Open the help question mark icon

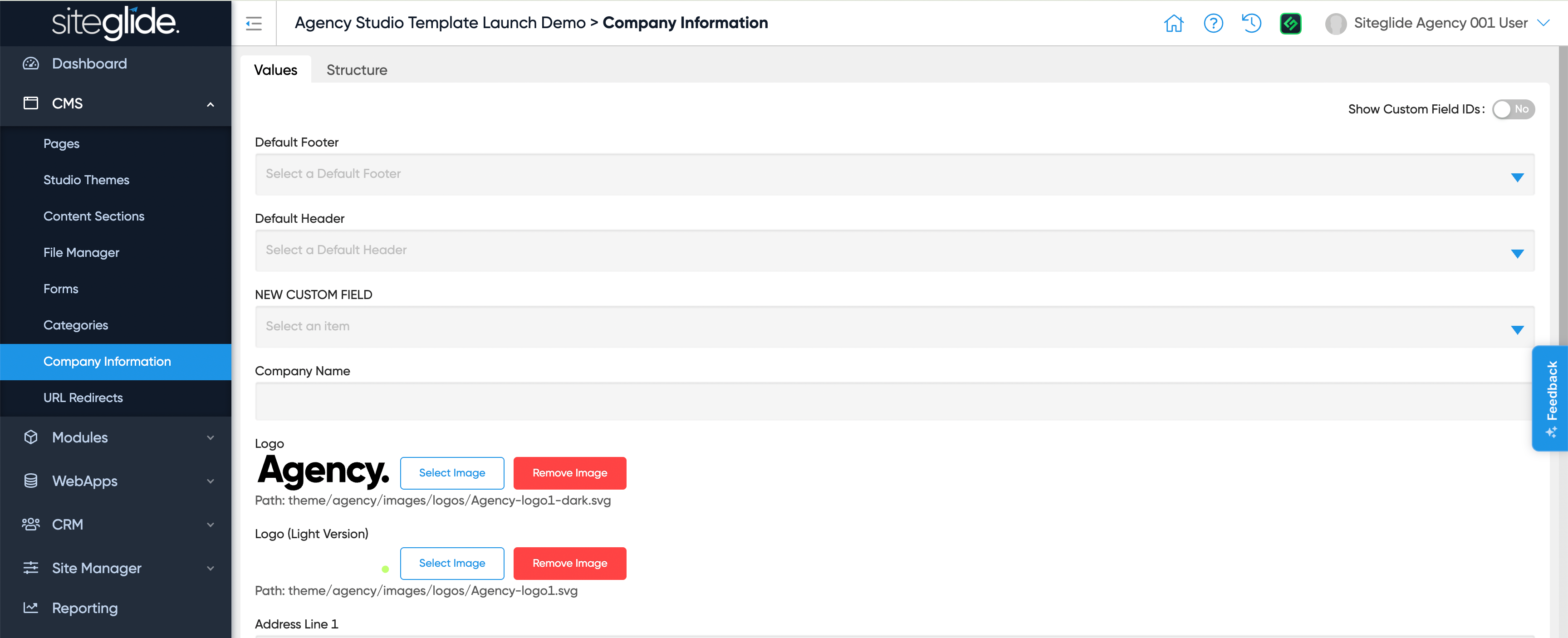(x=1212, y=23)
